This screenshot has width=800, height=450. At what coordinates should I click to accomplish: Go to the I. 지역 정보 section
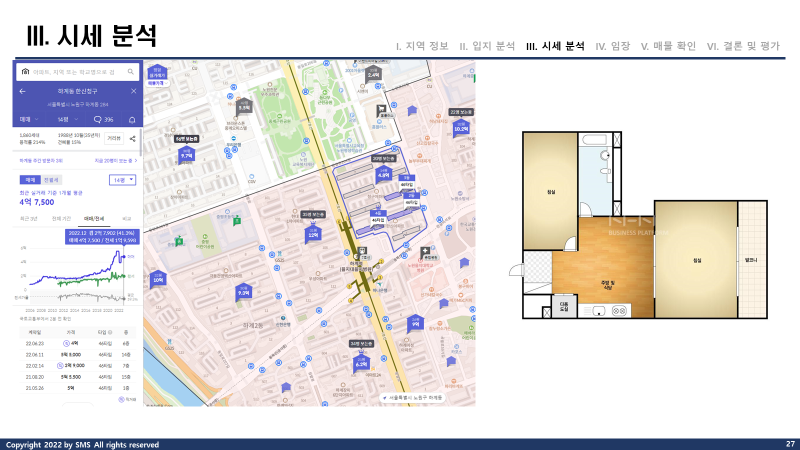[x=422, y=46]
